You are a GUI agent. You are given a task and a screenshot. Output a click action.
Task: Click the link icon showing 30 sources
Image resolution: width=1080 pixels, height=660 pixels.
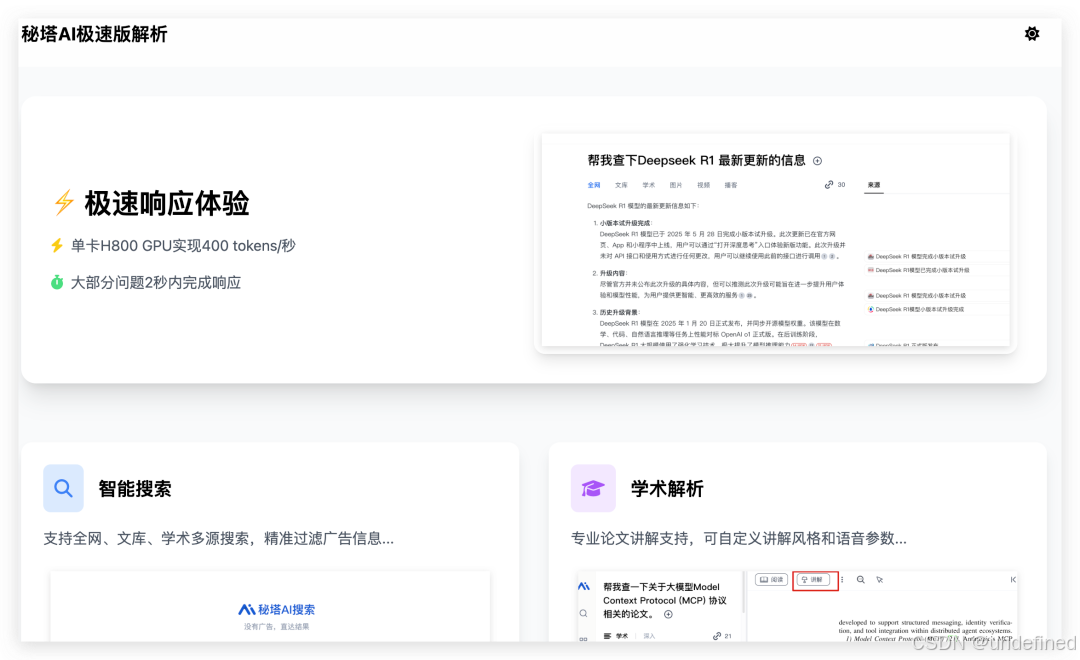(x=828, y=185)
